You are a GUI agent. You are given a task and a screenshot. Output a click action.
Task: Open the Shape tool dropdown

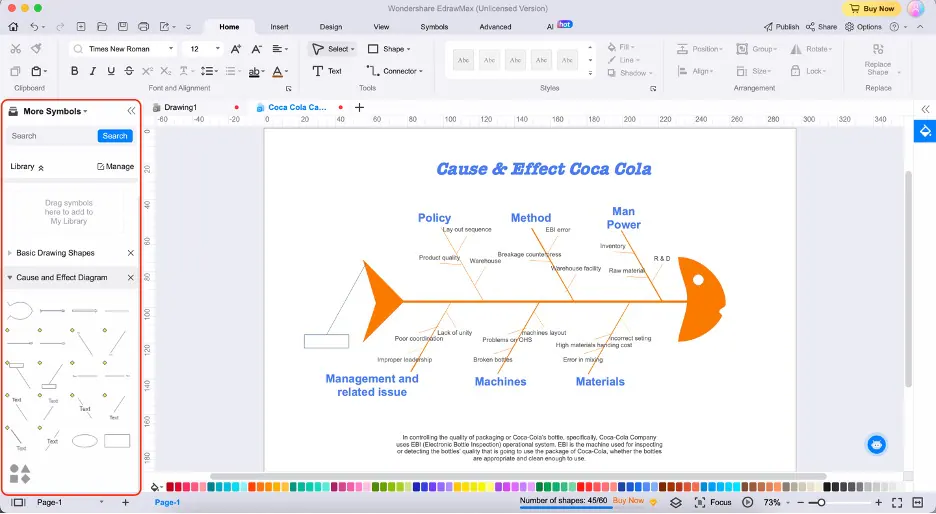pyautogui.click(x=389, y=49)
